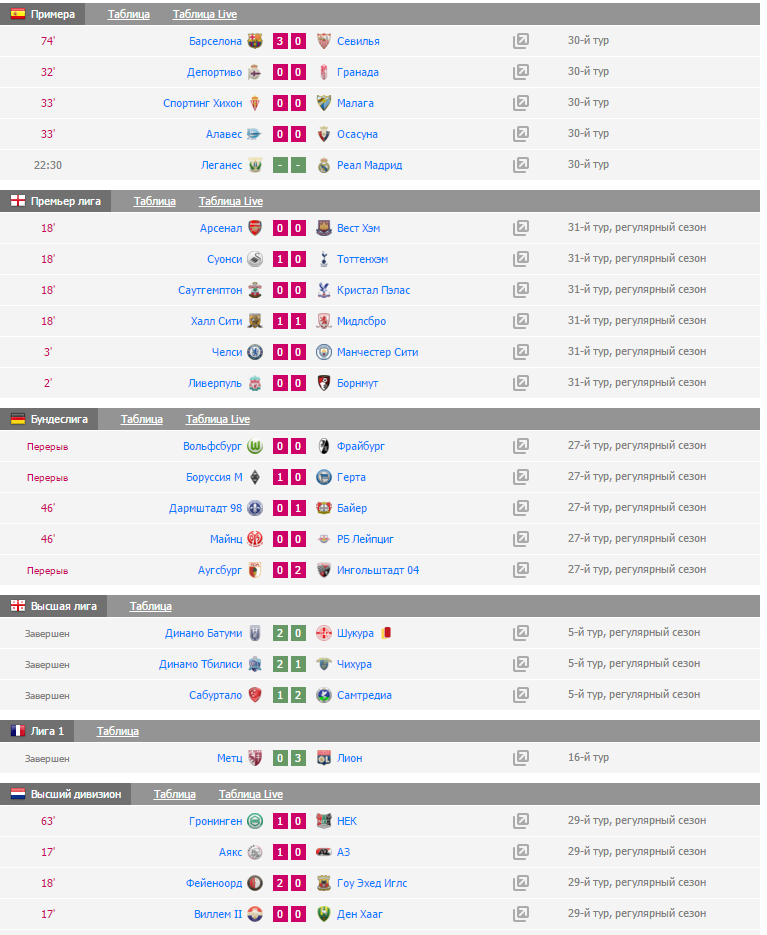
Task: Open match details icon for Metz–Lyon
Action: tap(520, 758)
